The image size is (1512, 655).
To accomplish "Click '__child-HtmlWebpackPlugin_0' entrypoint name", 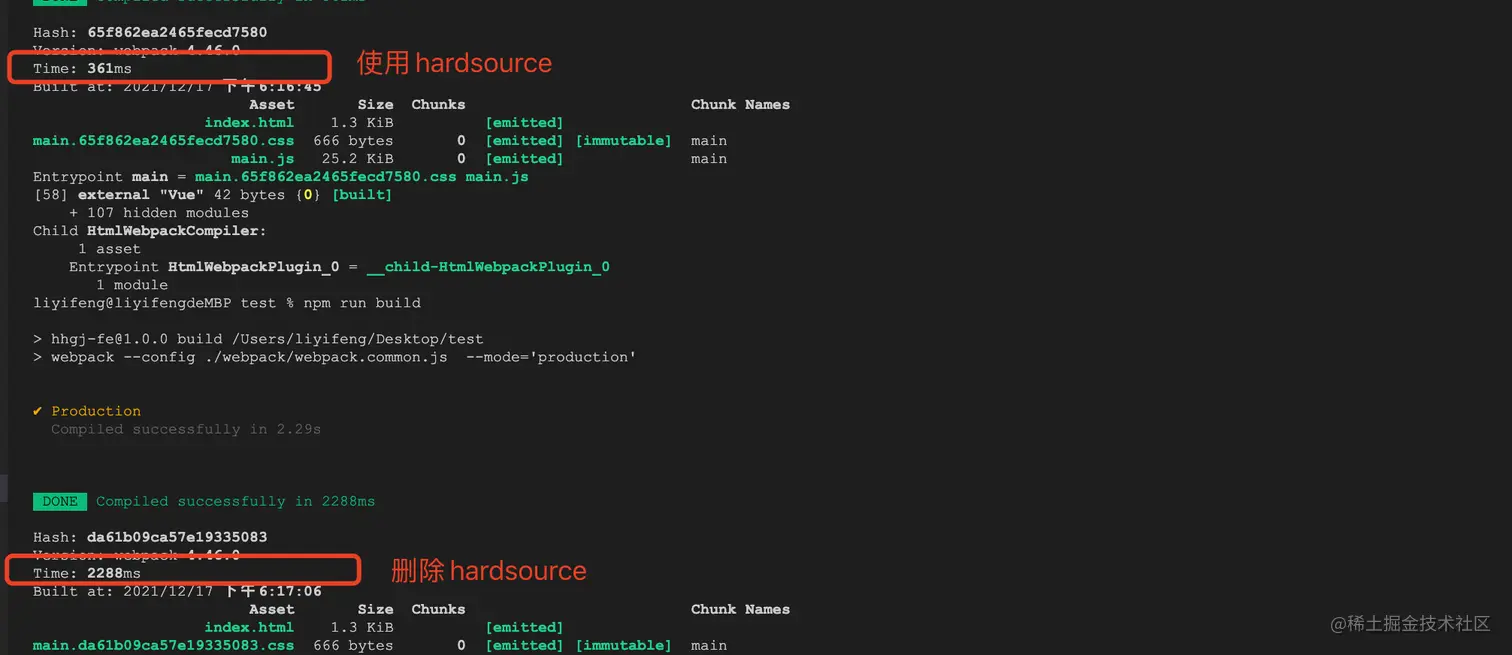I will [488, 266].
